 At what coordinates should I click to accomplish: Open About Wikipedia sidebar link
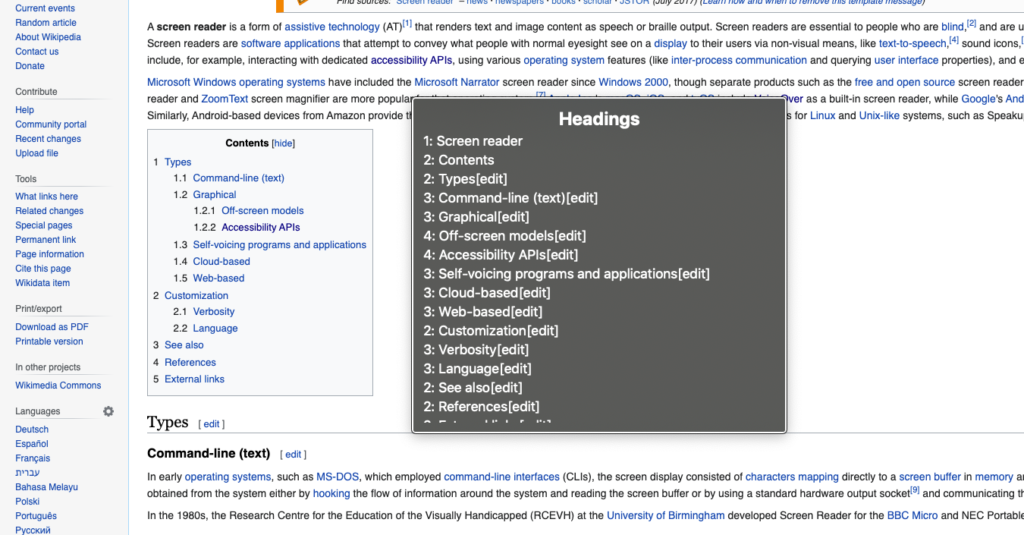pos(48,37)
